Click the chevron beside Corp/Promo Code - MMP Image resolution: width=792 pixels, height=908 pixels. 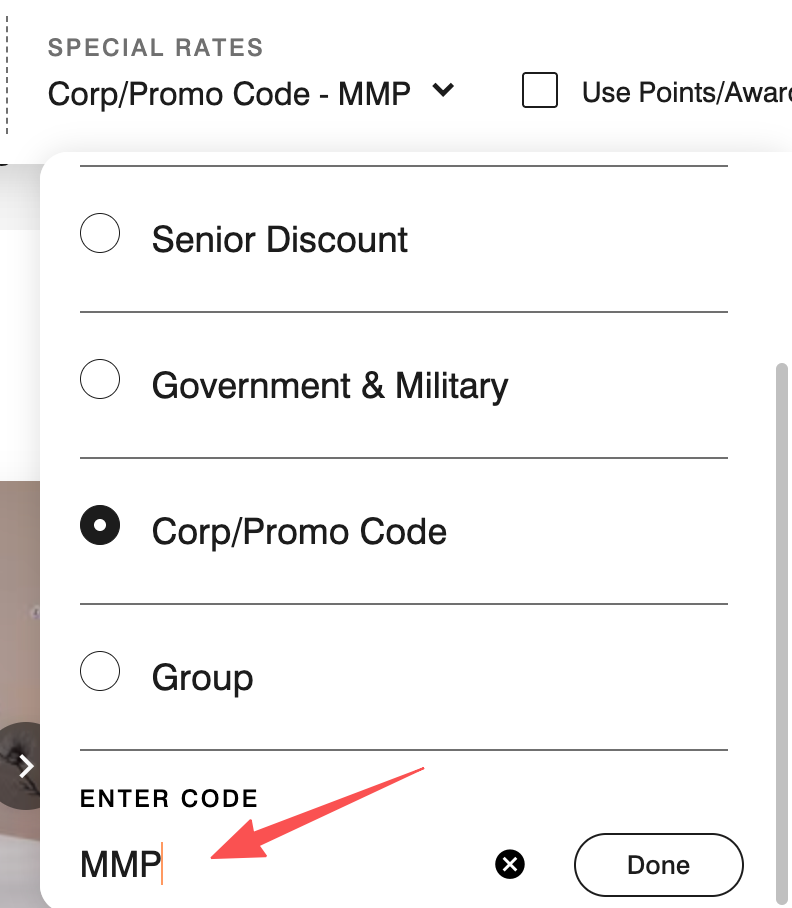(443, 91)
